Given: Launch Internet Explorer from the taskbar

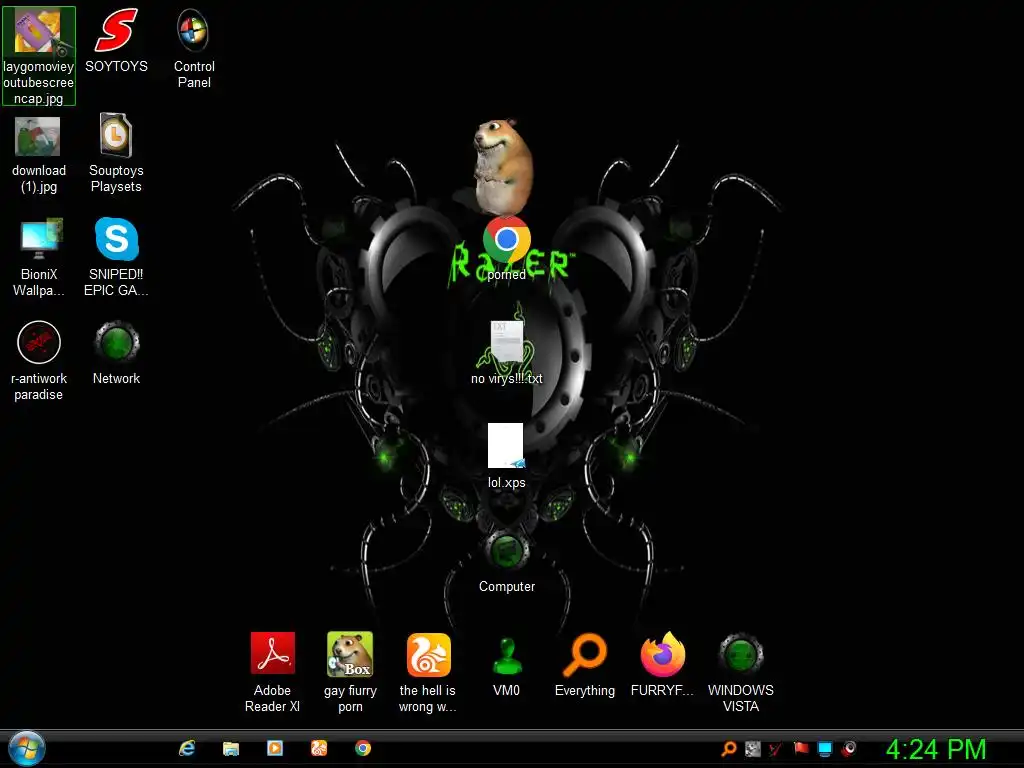Looking at the screenshot, I should (187, 748).
